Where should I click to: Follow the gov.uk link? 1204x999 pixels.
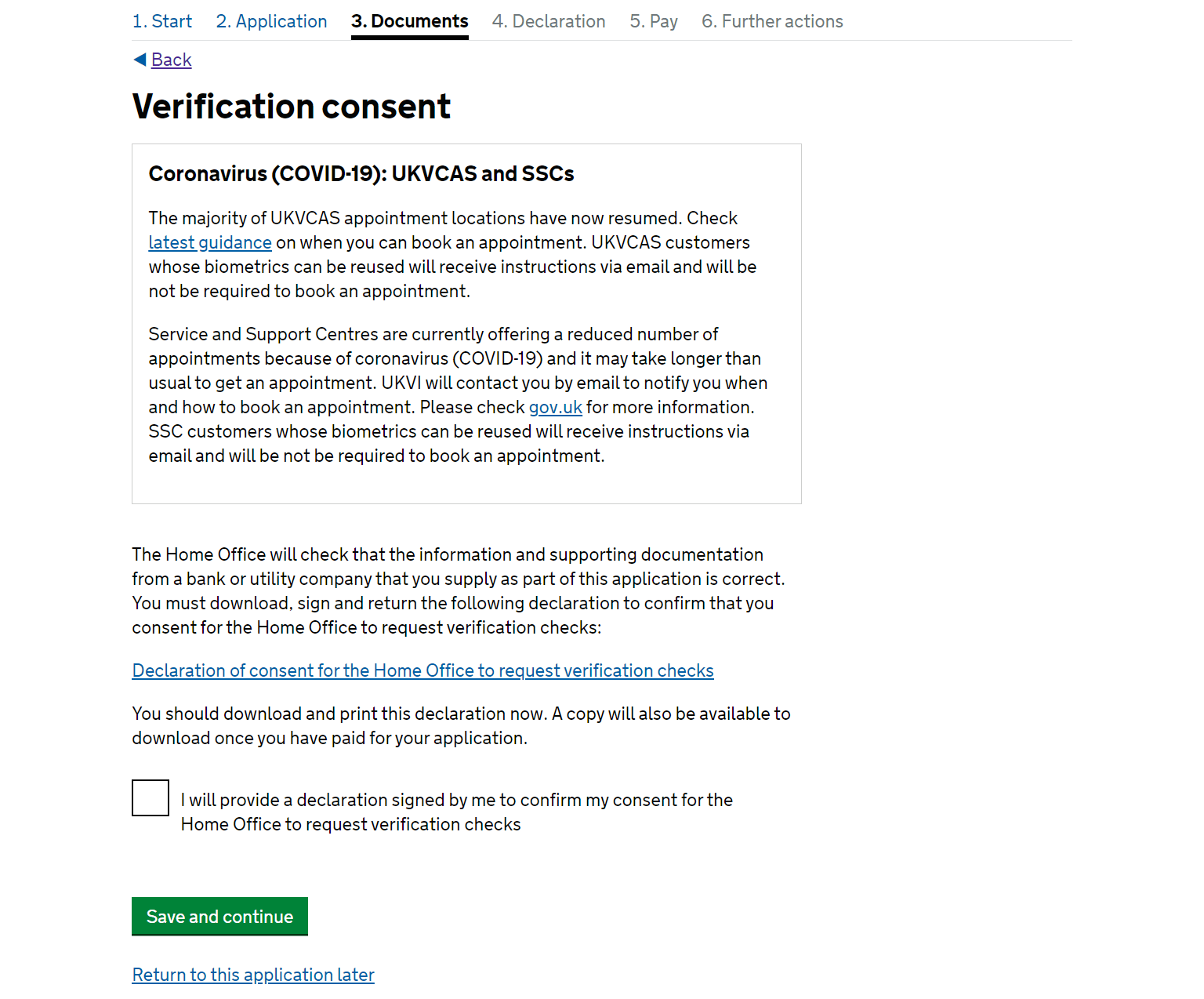click(555, 407)
